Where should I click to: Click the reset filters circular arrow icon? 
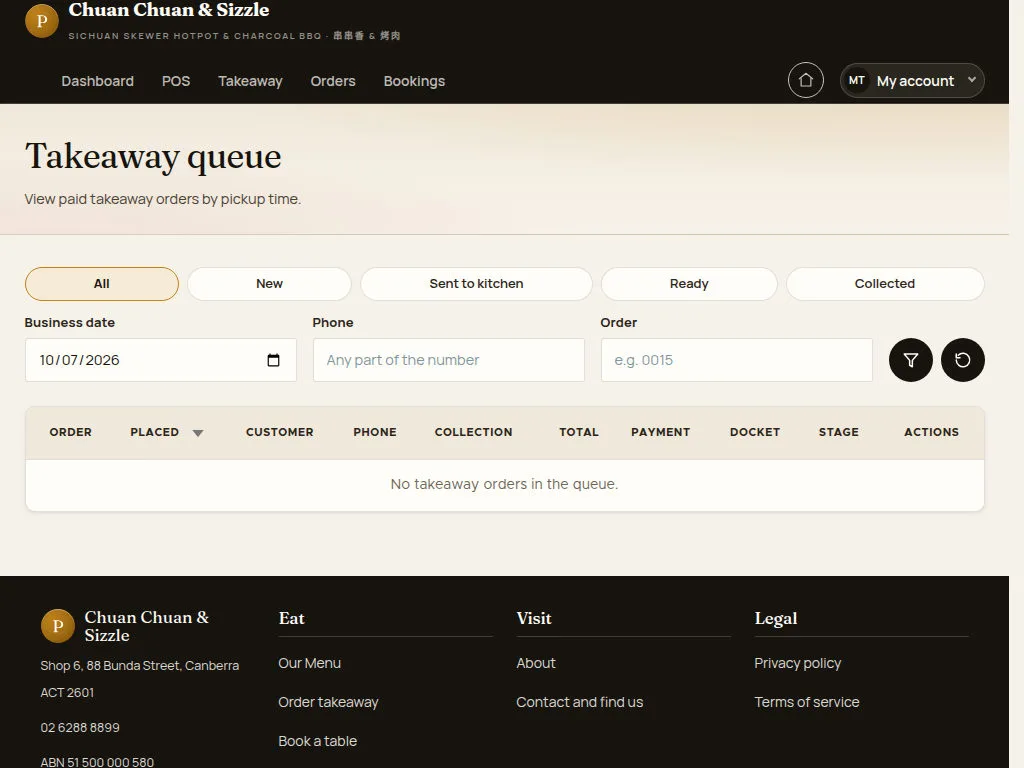click(x=963, y=360)
